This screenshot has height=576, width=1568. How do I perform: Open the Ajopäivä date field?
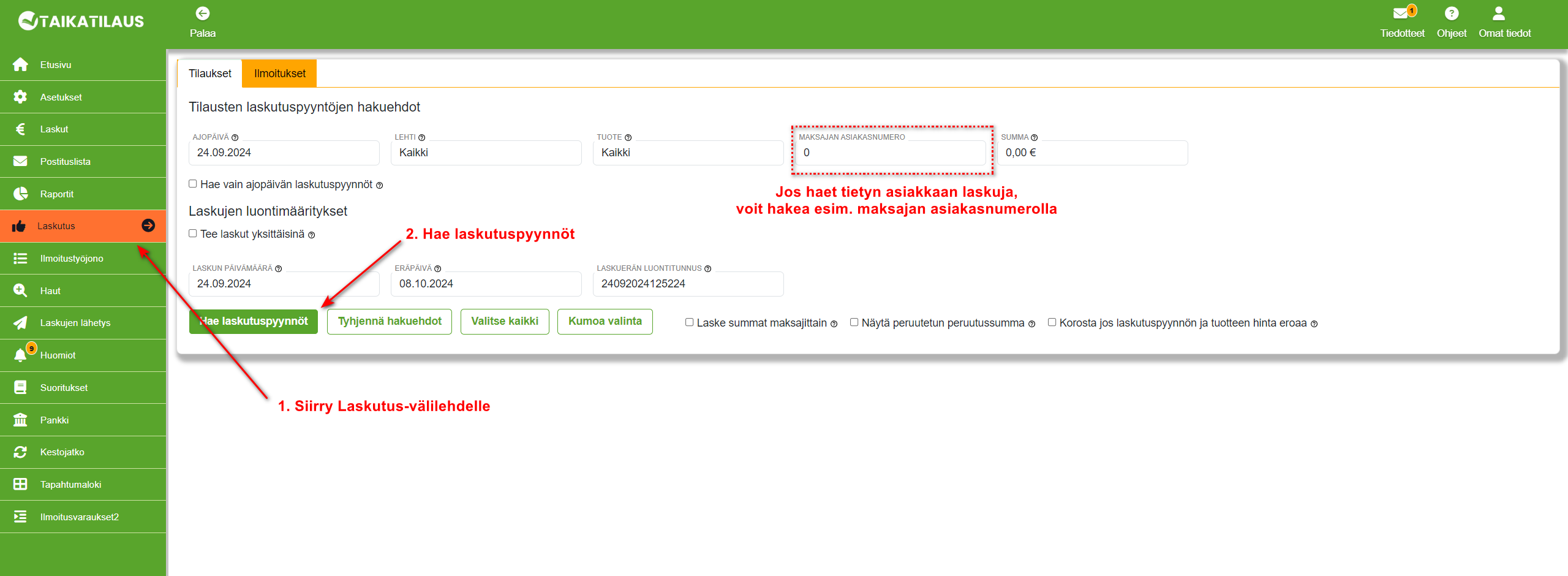pyautogui.click(x=284, y=153)
